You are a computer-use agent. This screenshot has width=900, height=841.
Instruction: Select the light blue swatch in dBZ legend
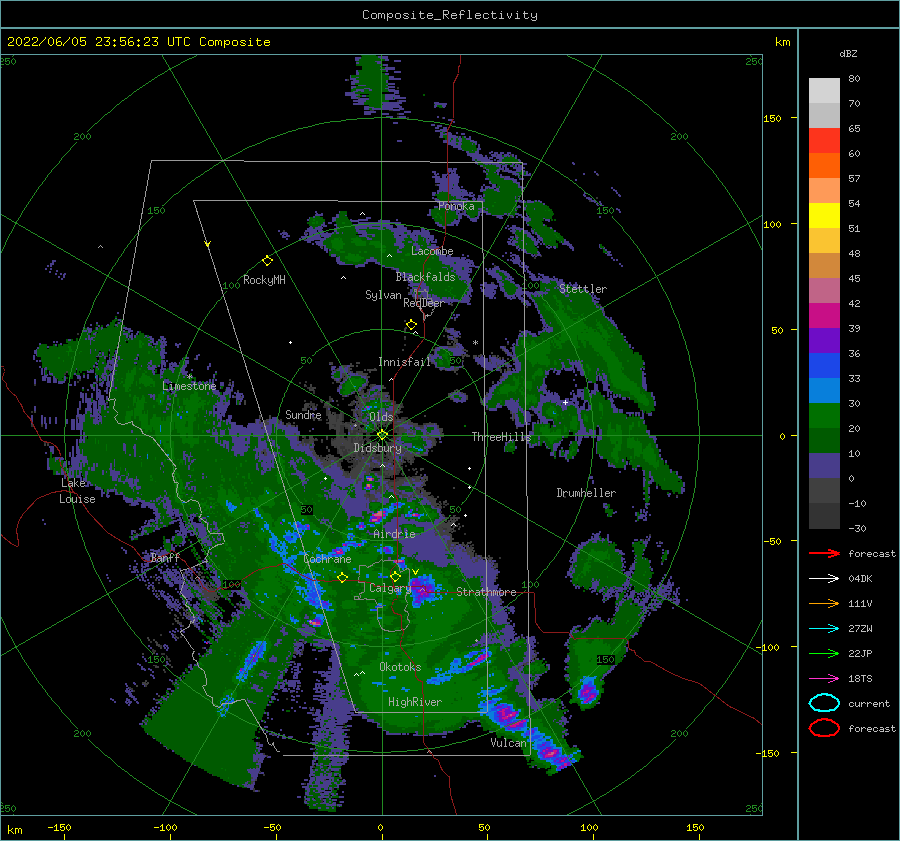pyautogui.click(x=824, y=390)
